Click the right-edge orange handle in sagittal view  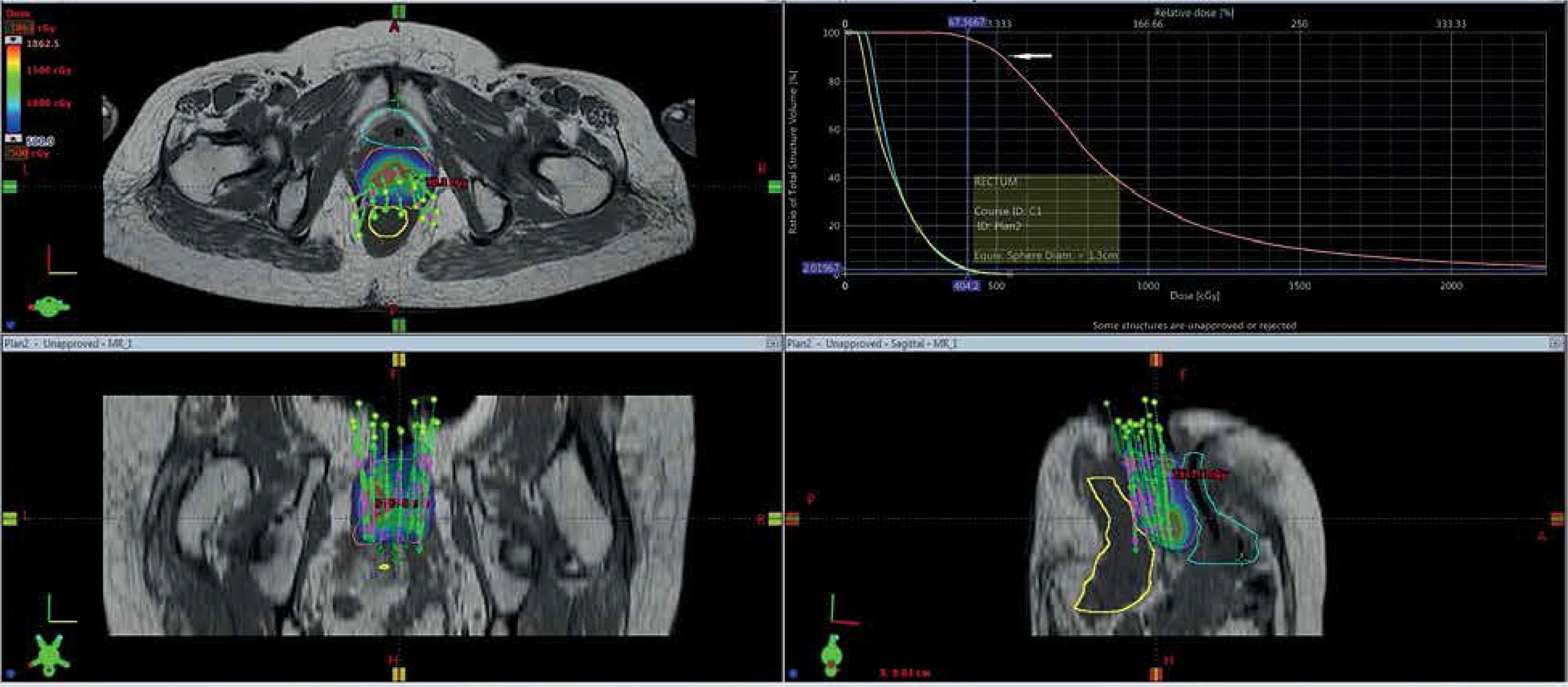(1557, 519)
